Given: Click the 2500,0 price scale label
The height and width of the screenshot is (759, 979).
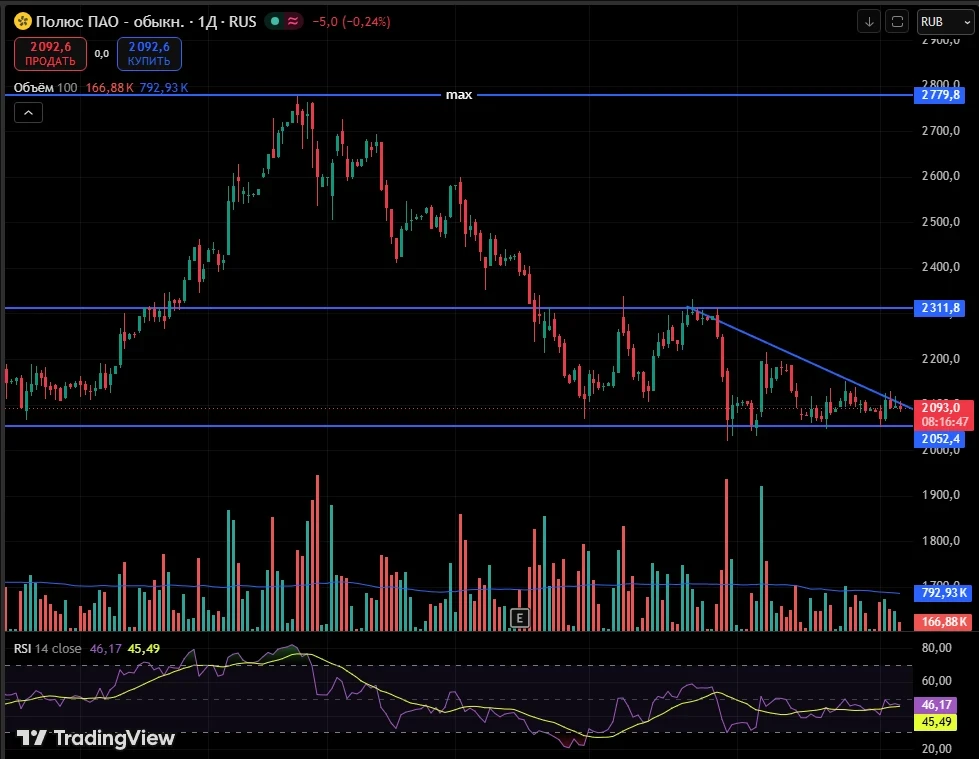Looking at the screenshot, I should (941, 222).
